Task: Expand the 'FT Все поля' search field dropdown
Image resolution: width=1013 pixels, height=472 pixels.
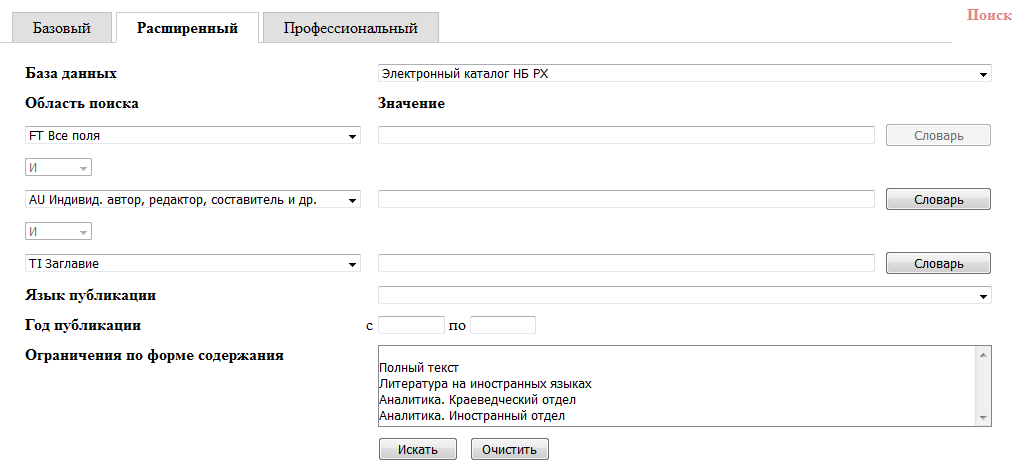Action: 192,135
